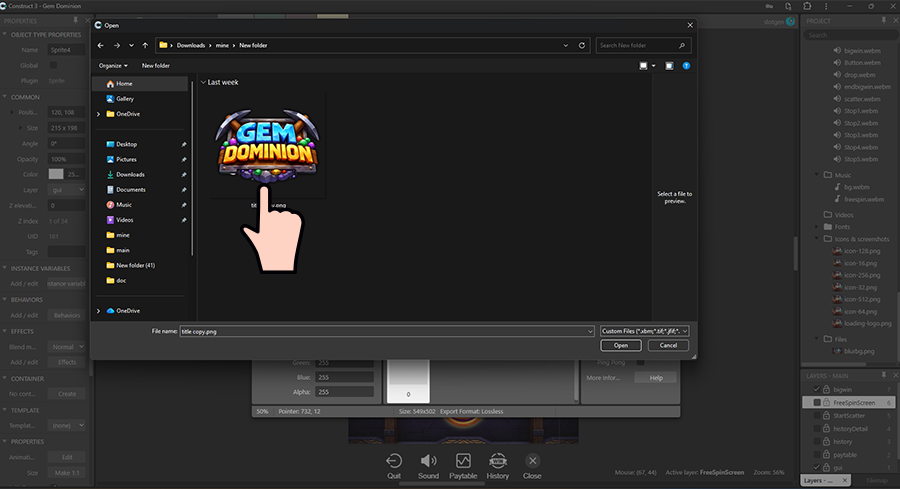Refresh the current folder view
This screenshot has height=489, width=900.
582,46
